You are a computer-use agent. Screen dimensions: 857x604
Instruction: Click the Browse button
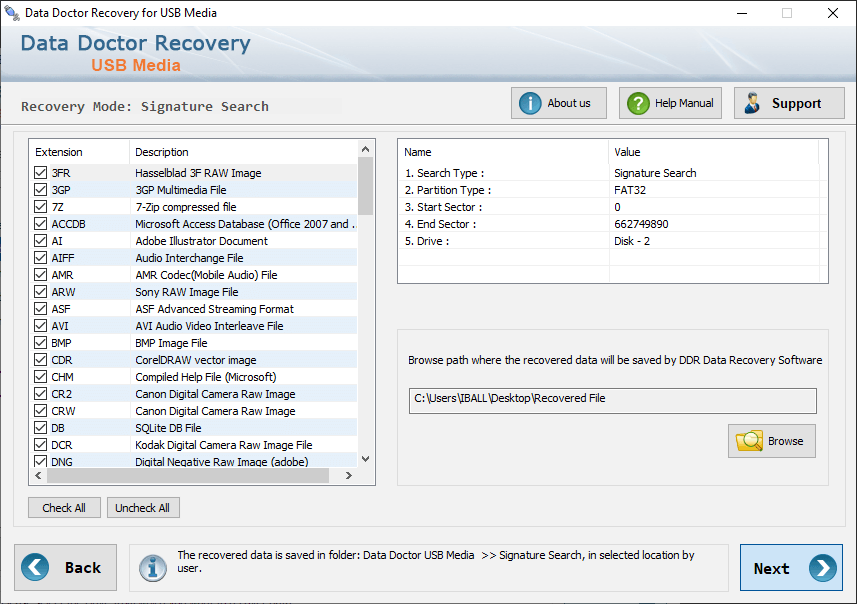[x=772, y=441]
